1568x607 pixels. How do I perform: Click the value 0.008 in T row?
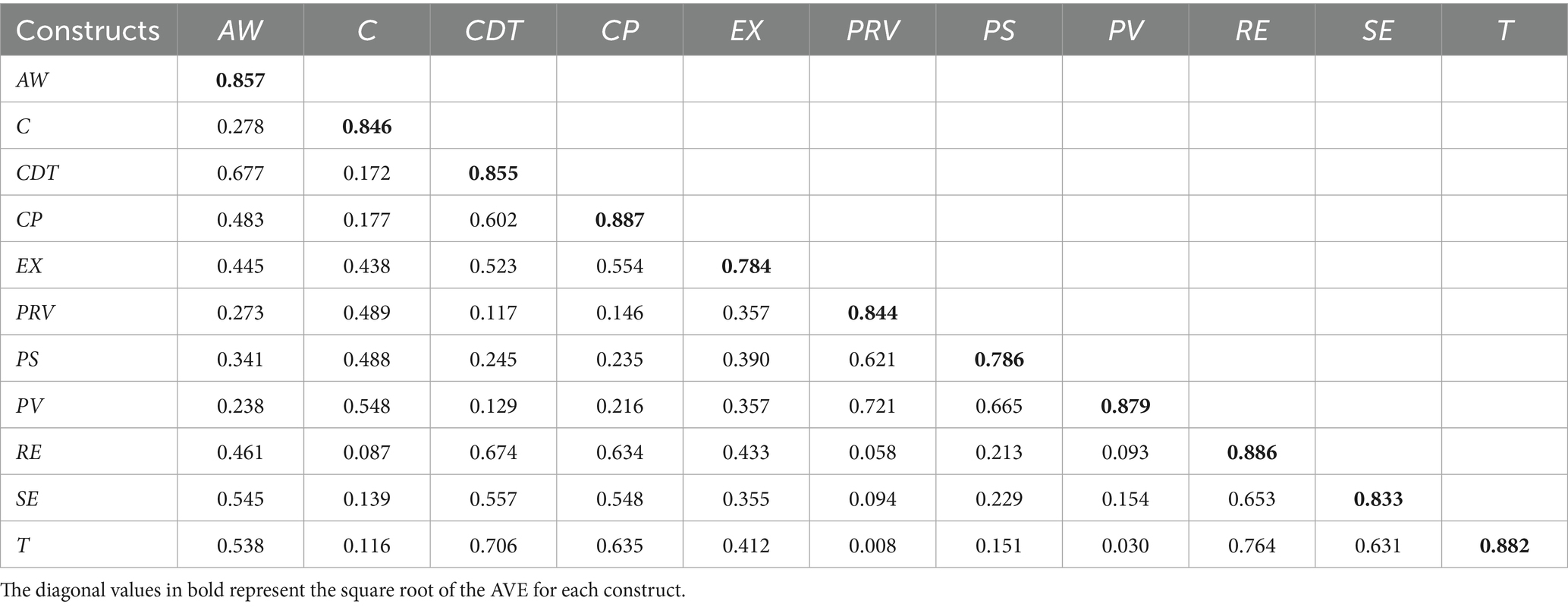click(872, 546)
